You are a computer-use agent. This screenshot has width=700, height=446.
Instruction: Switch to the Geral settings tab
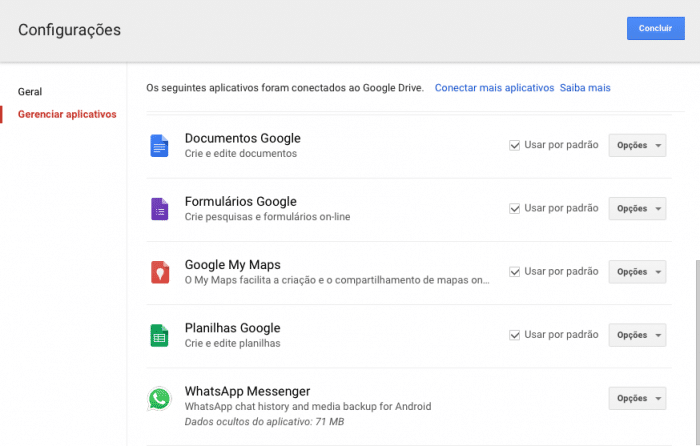(x=30, y=92)
